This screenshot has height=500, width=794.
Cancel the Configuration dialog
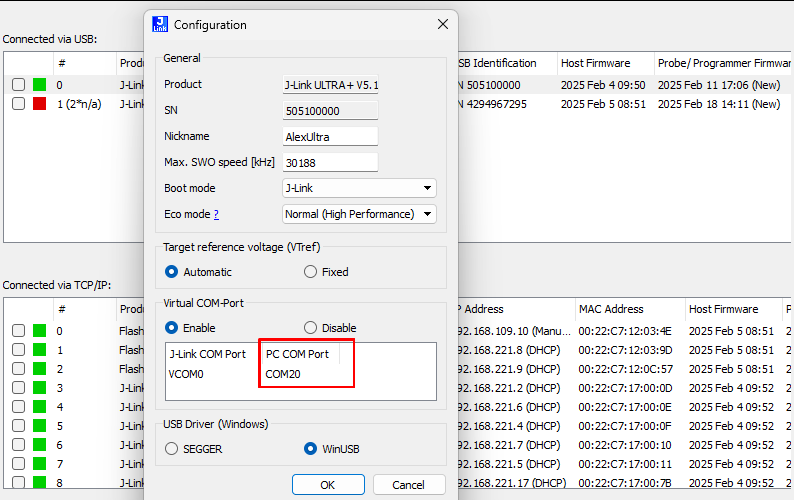pyautogui.click(x=409, y=485)
